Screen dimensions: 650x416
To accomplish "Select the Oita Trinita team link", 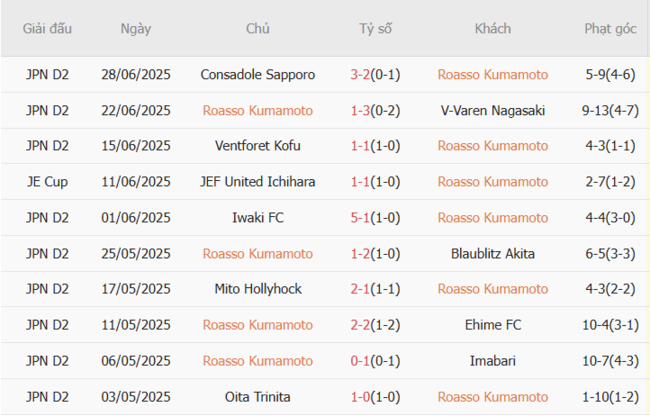I will [x=257, y=398].
